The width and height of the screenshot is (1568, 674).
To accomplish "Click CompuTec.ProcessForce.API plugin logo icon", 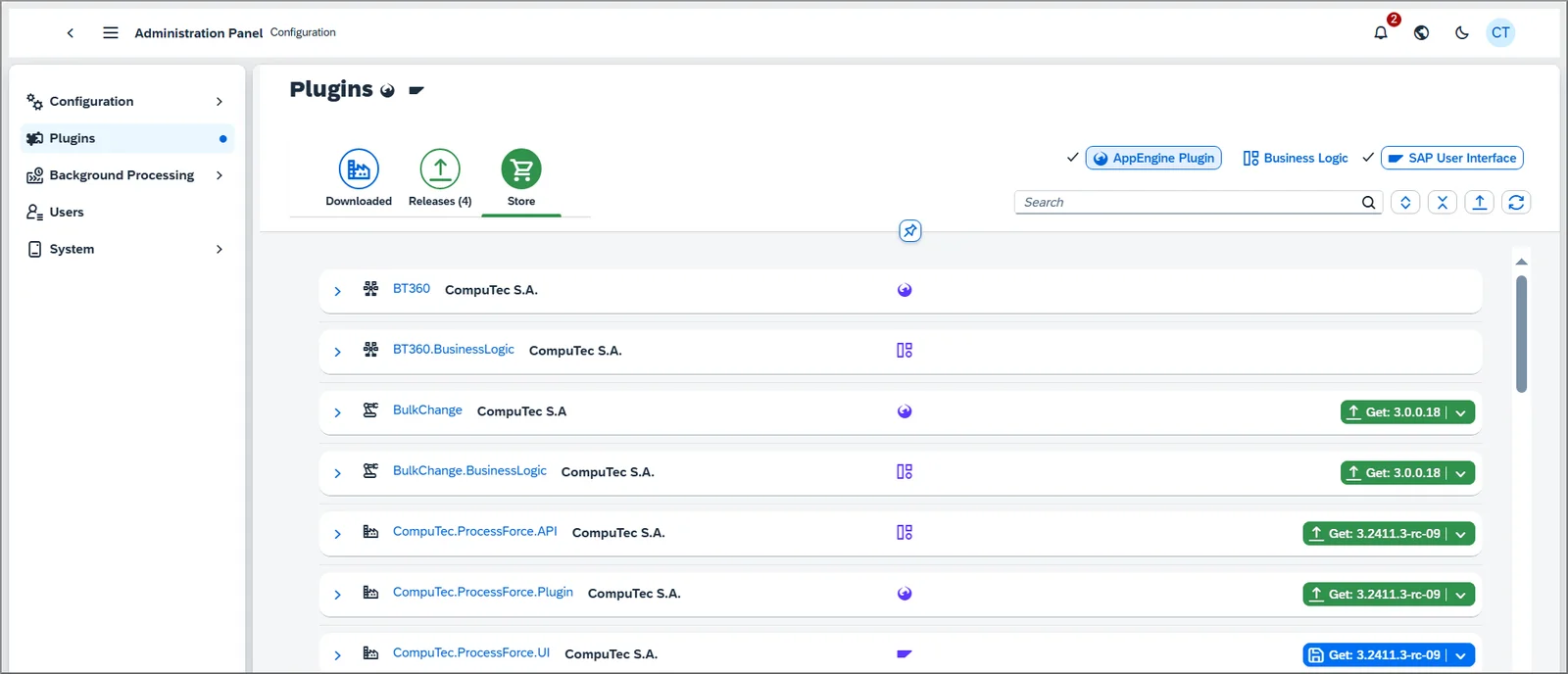I will click(370, 532).
